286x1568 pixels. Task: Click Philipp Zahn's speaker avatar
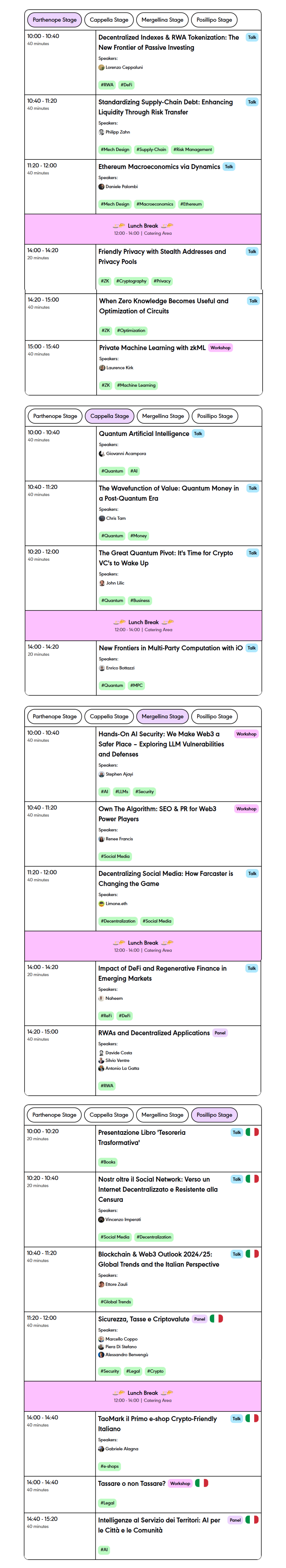tap(102, 132)
